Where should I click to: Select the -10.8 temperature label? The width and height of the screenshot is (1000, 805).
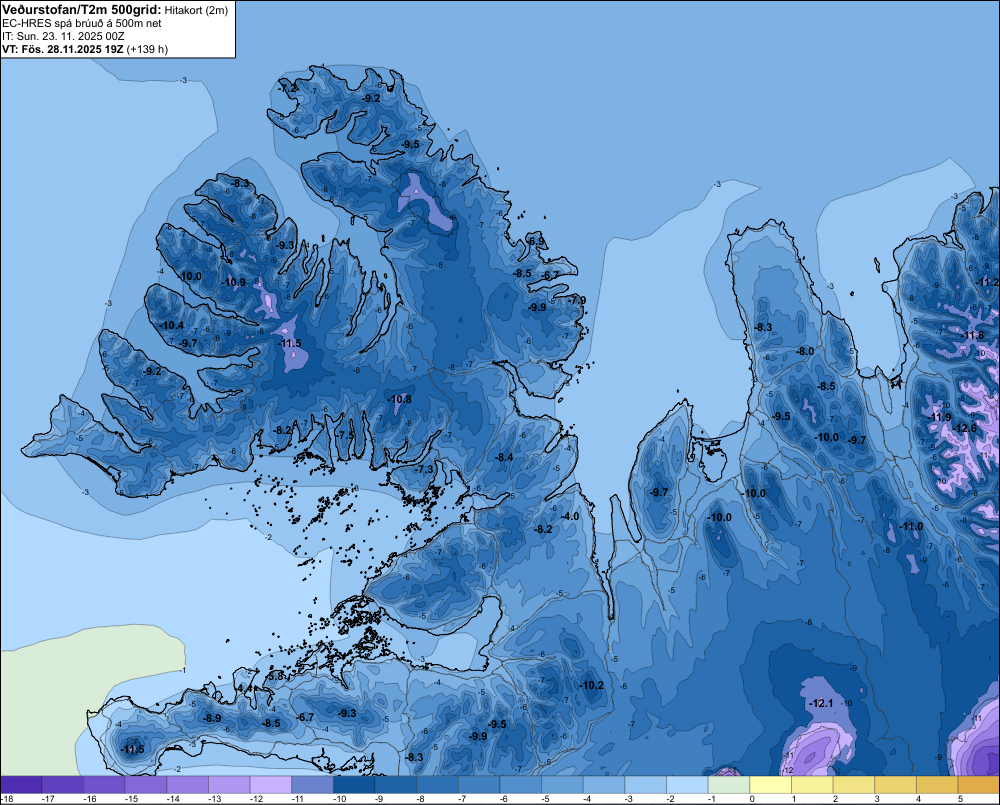click(399, 399)
